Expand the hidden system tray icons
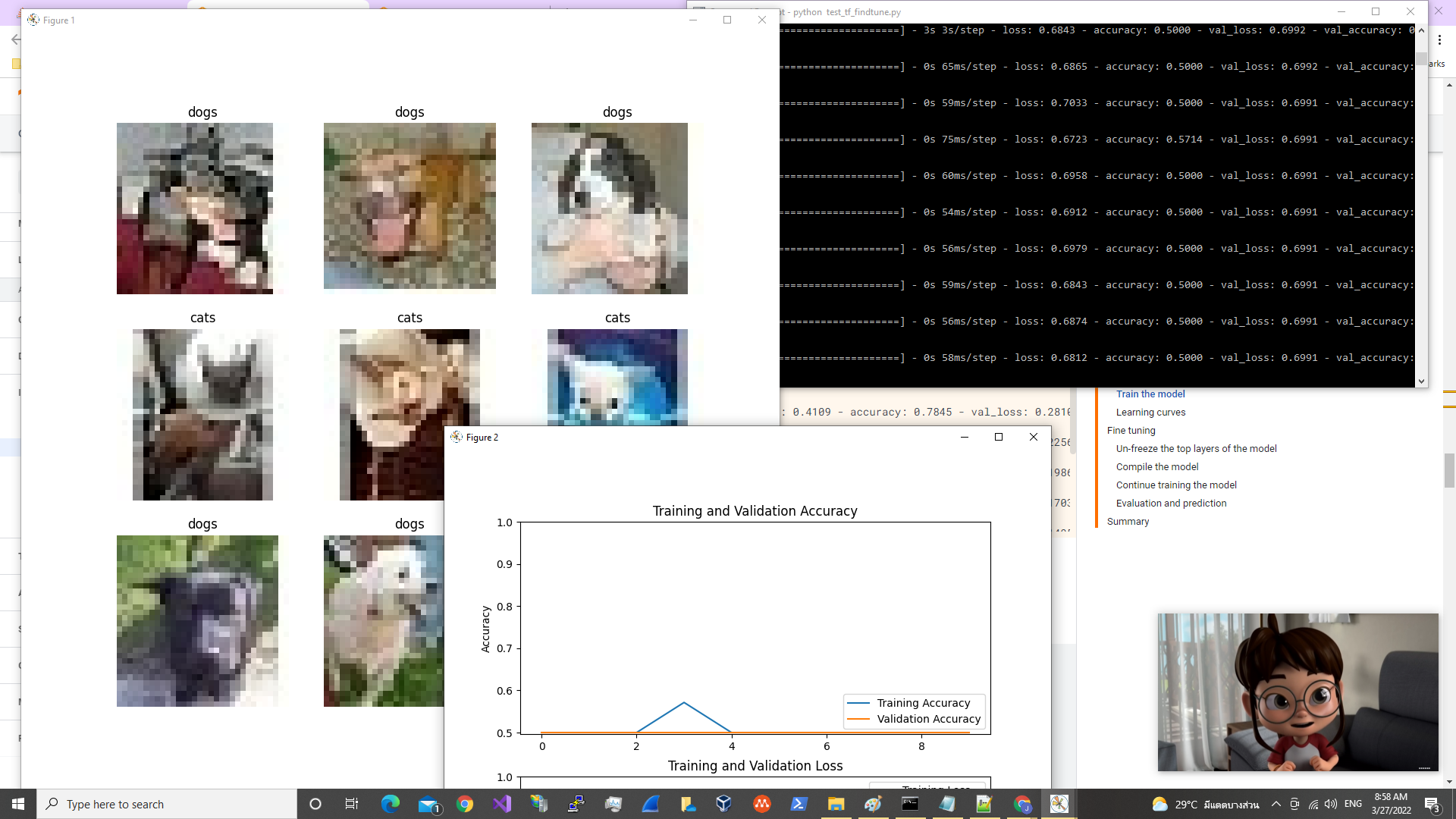 pos(1276,804)
